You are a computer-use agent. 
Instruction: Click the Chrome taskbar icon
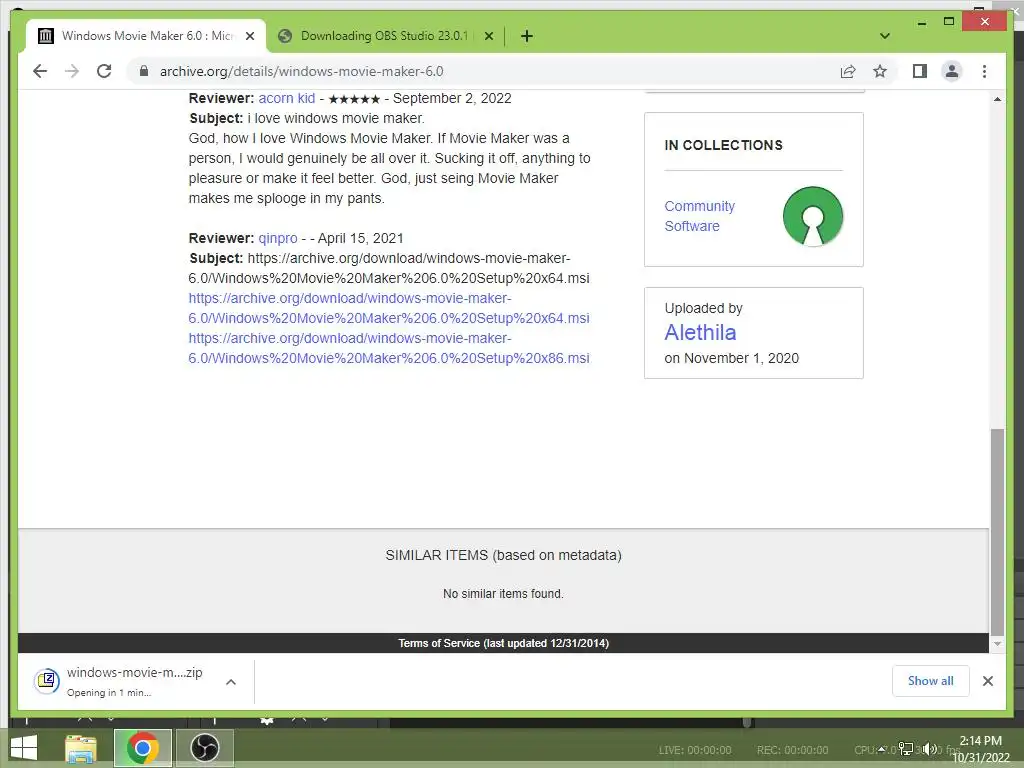click(x=142, y=748)
